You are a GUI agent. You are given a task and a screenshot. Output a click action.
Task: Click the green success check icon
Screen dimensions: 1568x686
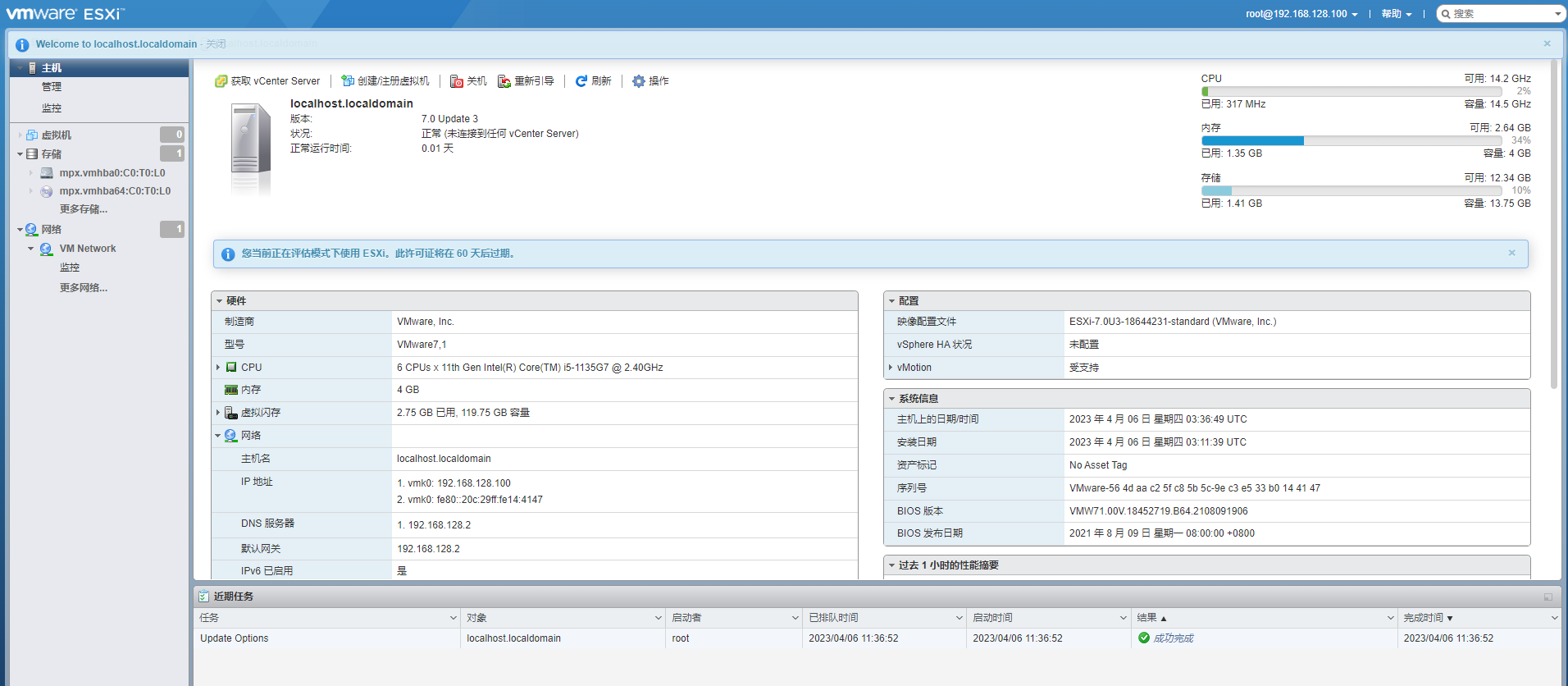pos(1144,638)
